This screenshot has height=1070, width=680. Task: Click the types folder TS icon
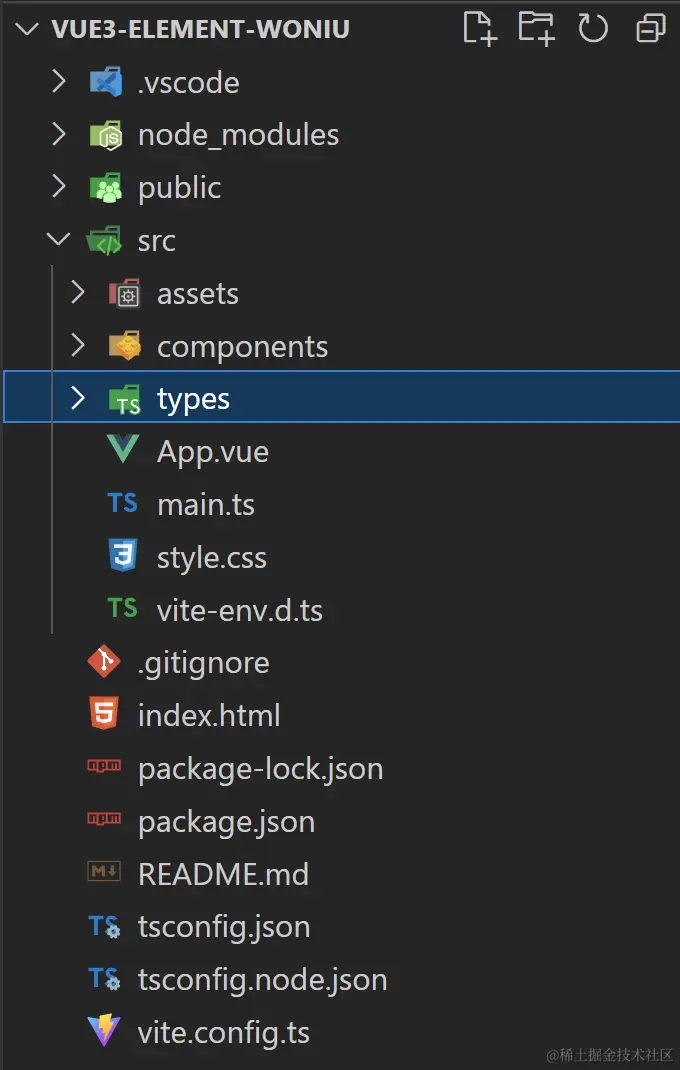click(x=125, y=400)
